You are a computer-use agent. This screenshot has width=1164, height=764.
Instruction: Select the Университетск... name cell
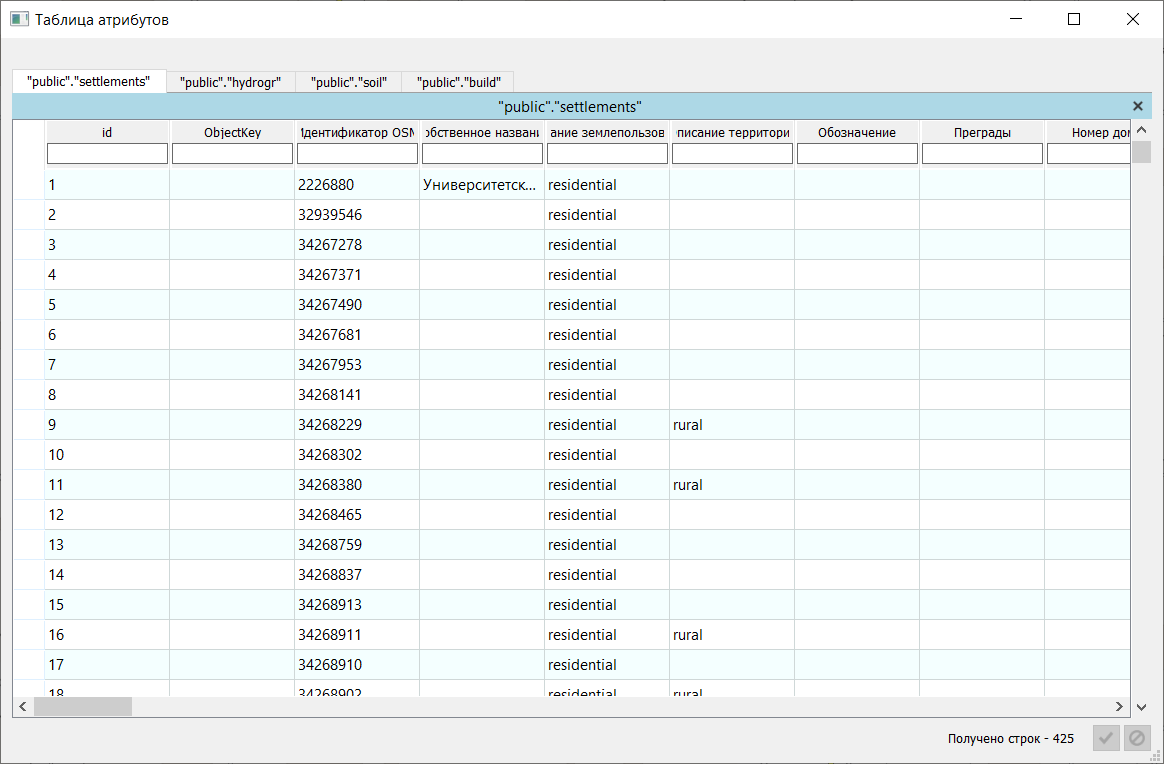(482, 185)
